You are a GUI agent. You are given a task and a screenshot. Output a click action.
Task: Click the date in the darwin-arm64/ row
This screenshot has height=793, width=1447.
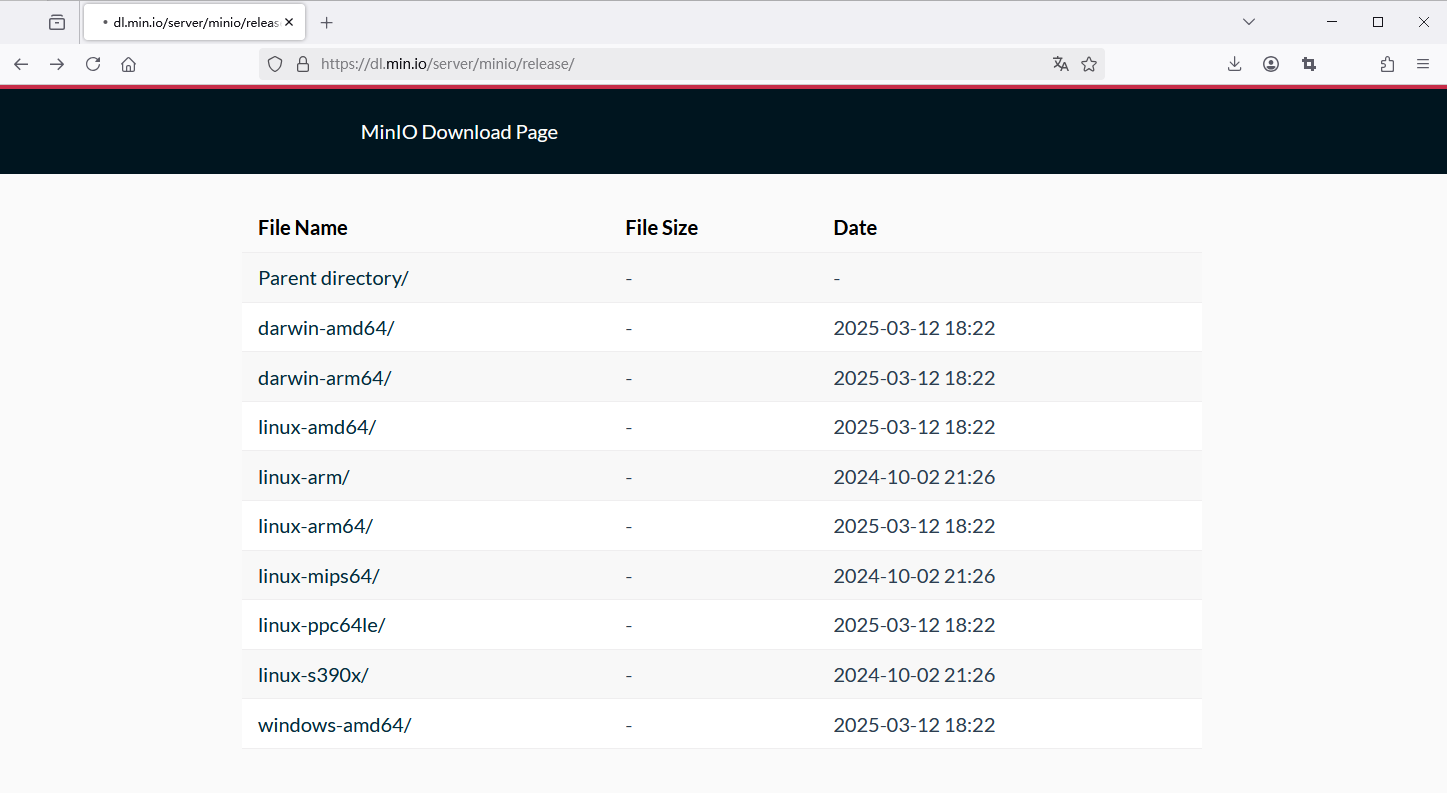click(915, 378)
